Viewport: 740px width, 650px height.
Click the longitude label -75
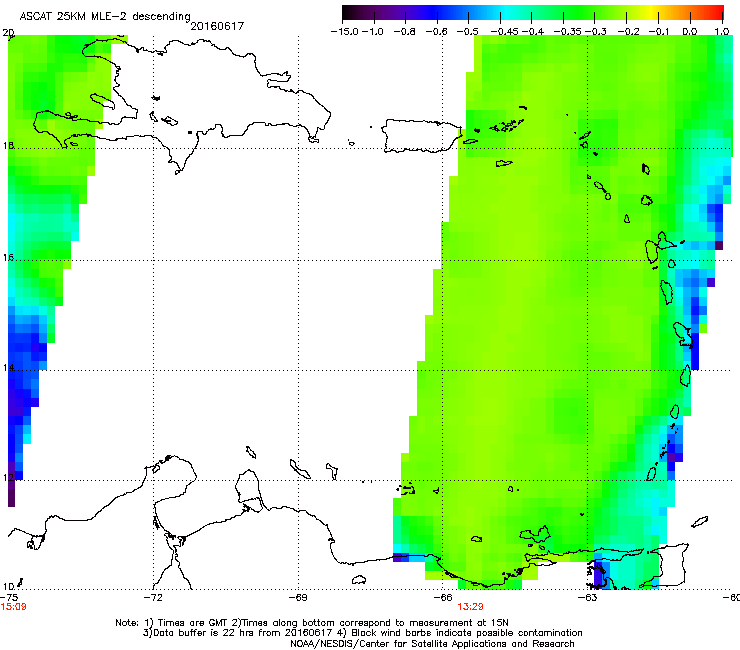coord(9,597)
